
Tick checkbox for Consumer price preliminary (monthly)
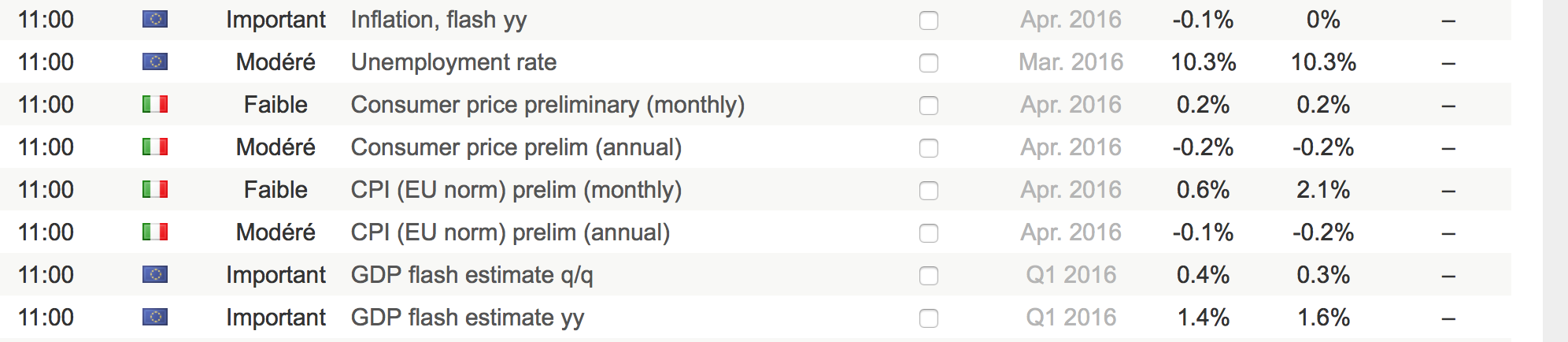coord(929,106)
